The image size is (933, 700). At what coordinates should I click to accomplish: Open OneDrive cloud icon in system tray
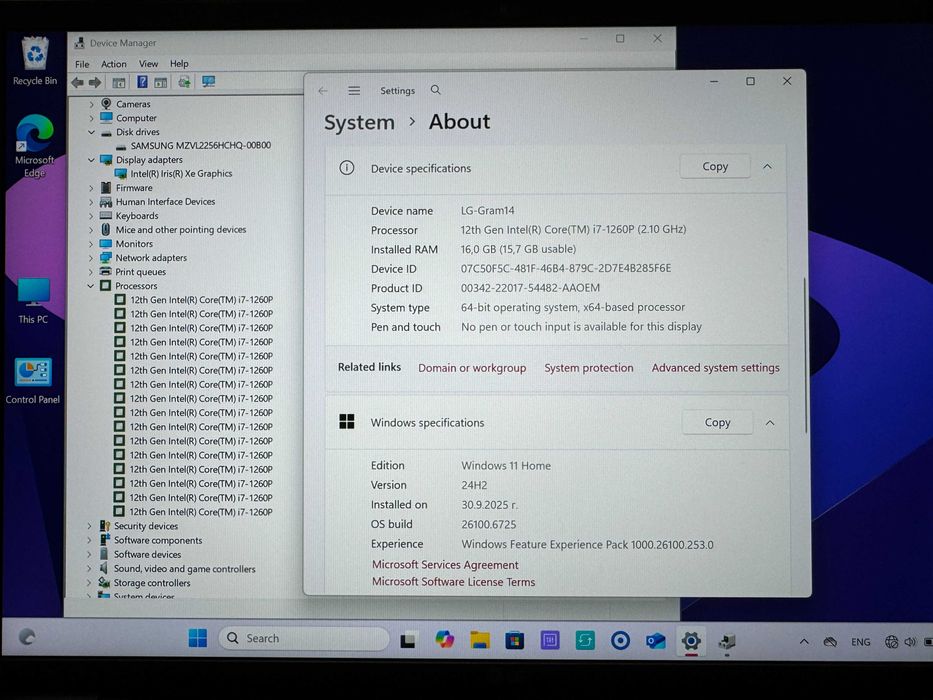pos(830,642)
